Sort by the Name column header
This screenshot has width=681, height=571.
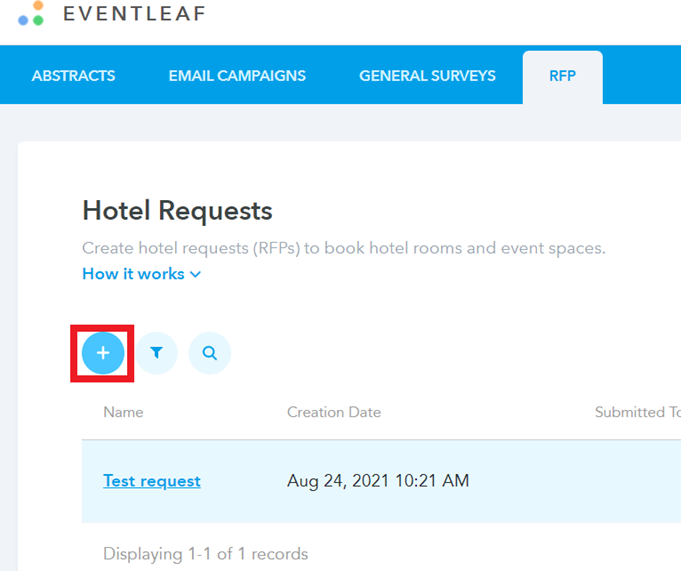123,412
